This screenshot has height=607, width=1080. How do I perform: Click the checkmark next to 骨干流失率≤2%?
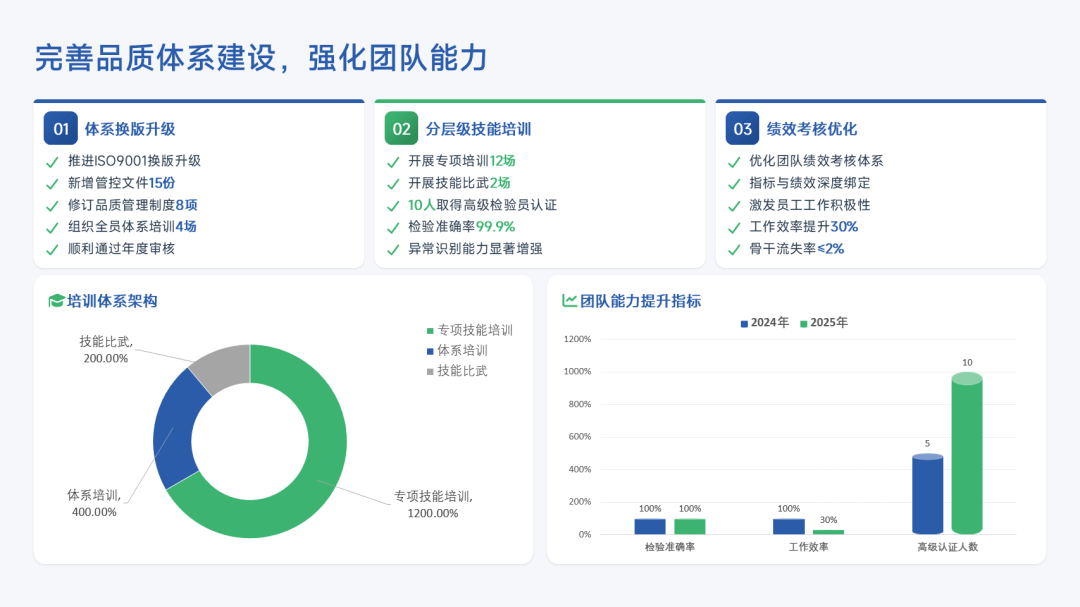point(735,249)
